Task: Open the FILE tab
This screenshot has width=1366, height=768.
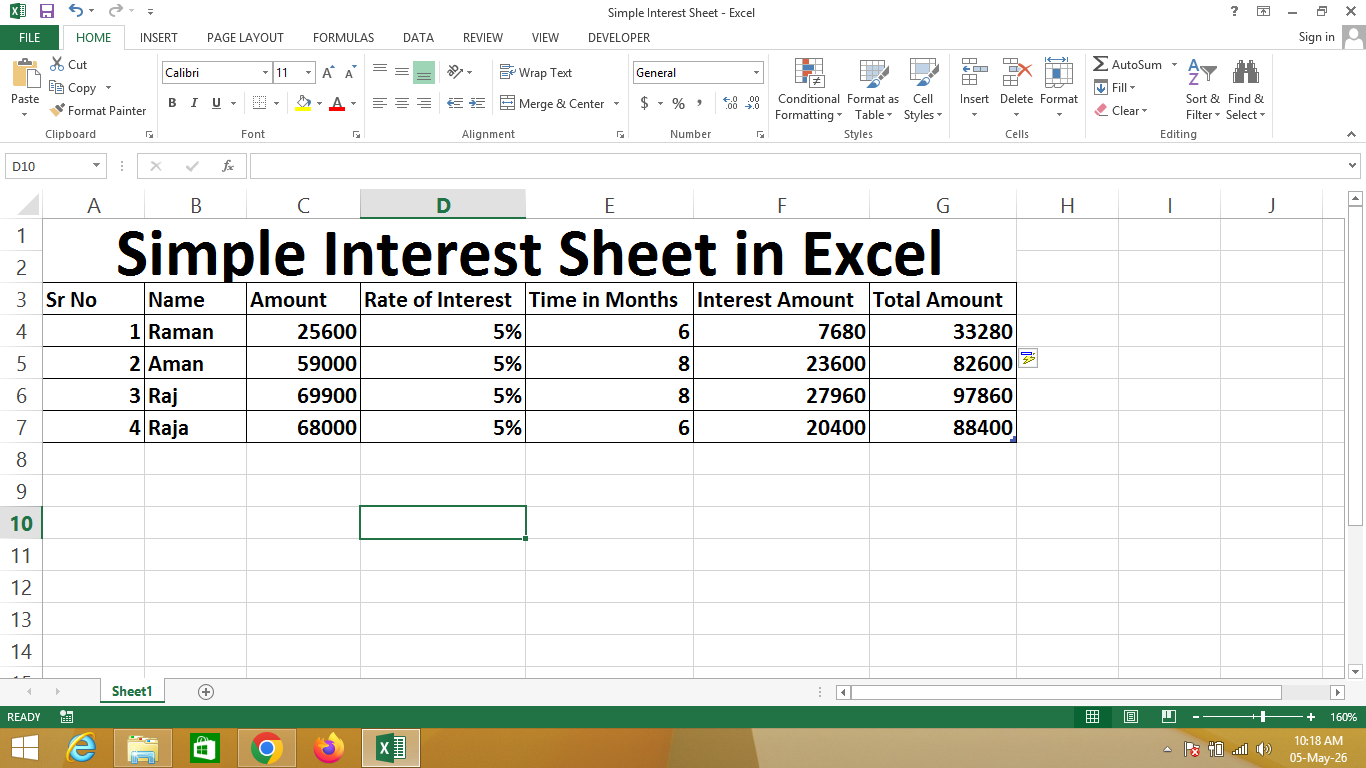Action: point(29,37)
